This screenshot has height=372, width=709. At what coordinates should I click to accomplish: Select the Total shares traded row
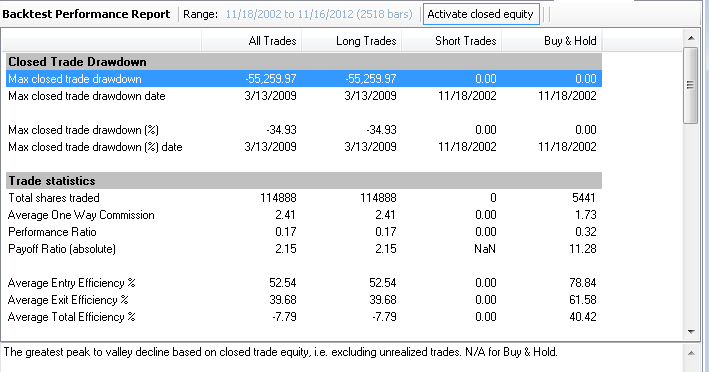(304, 198)
